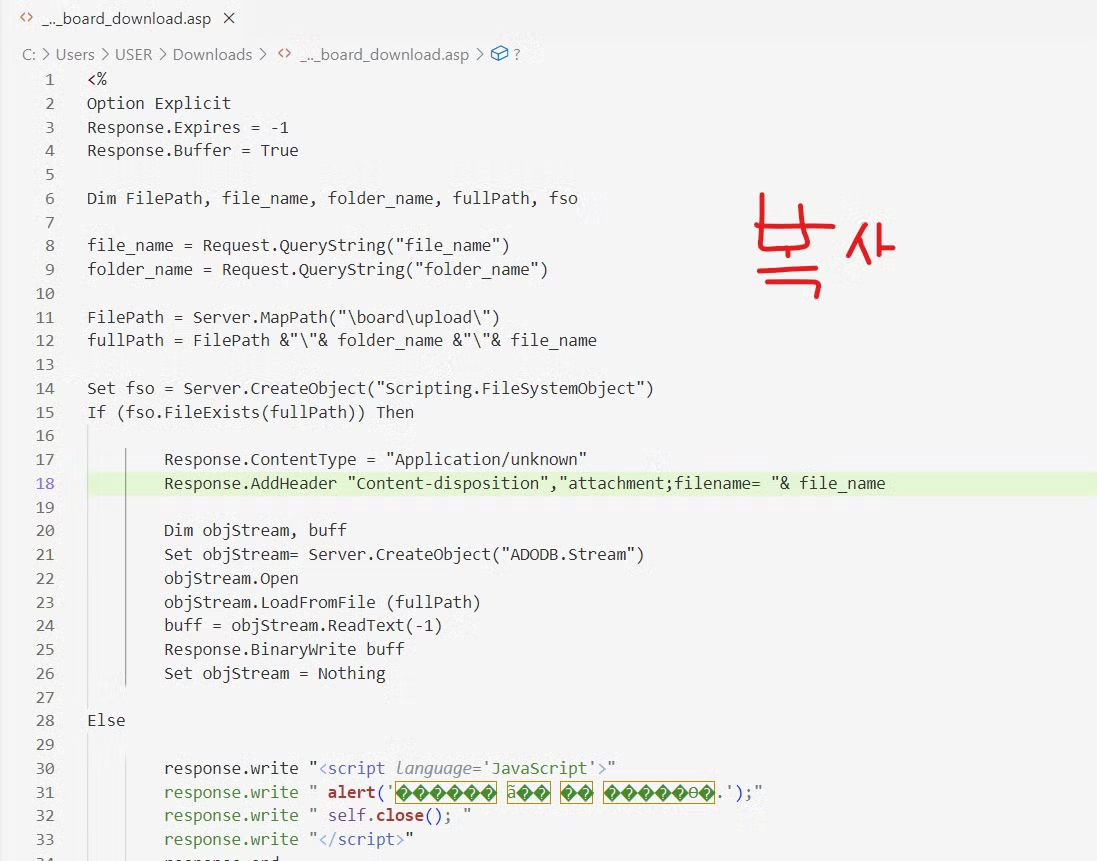Screen dimensions: 1097x861
Task: Click the ASP file icon on the tab
Action: pyautogui.click(x=27, y=18)
